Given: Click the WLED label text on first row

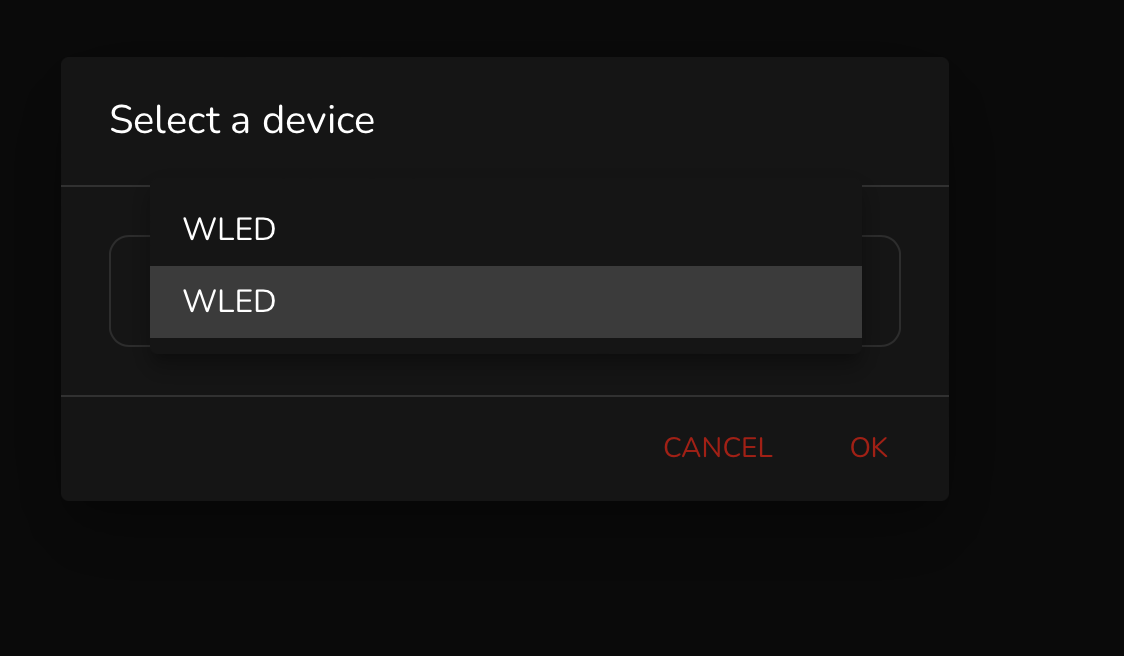Looking at the screenshot, I should coord(228,229).
